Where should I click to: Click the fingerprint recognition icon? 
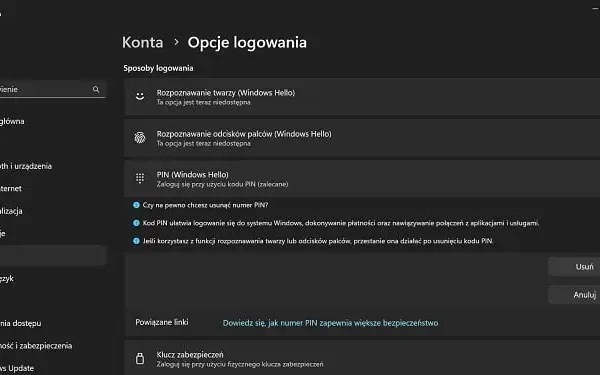pyautogui.click(x=140, y=137)
